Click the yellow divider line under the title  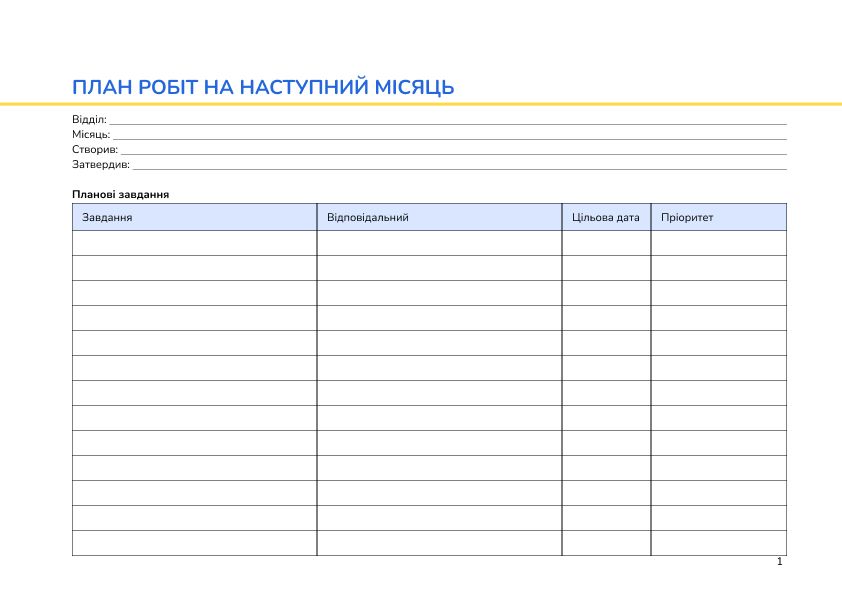420,101
